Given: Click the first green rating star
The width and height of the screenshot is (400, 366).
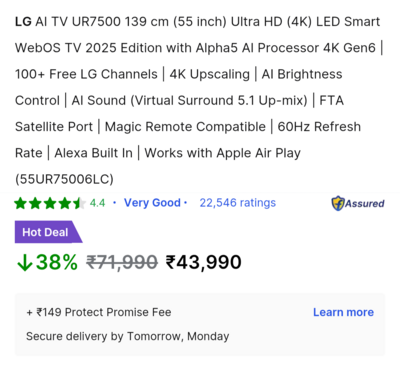Looking at the screenshot, I should click(x=21, y=203).
